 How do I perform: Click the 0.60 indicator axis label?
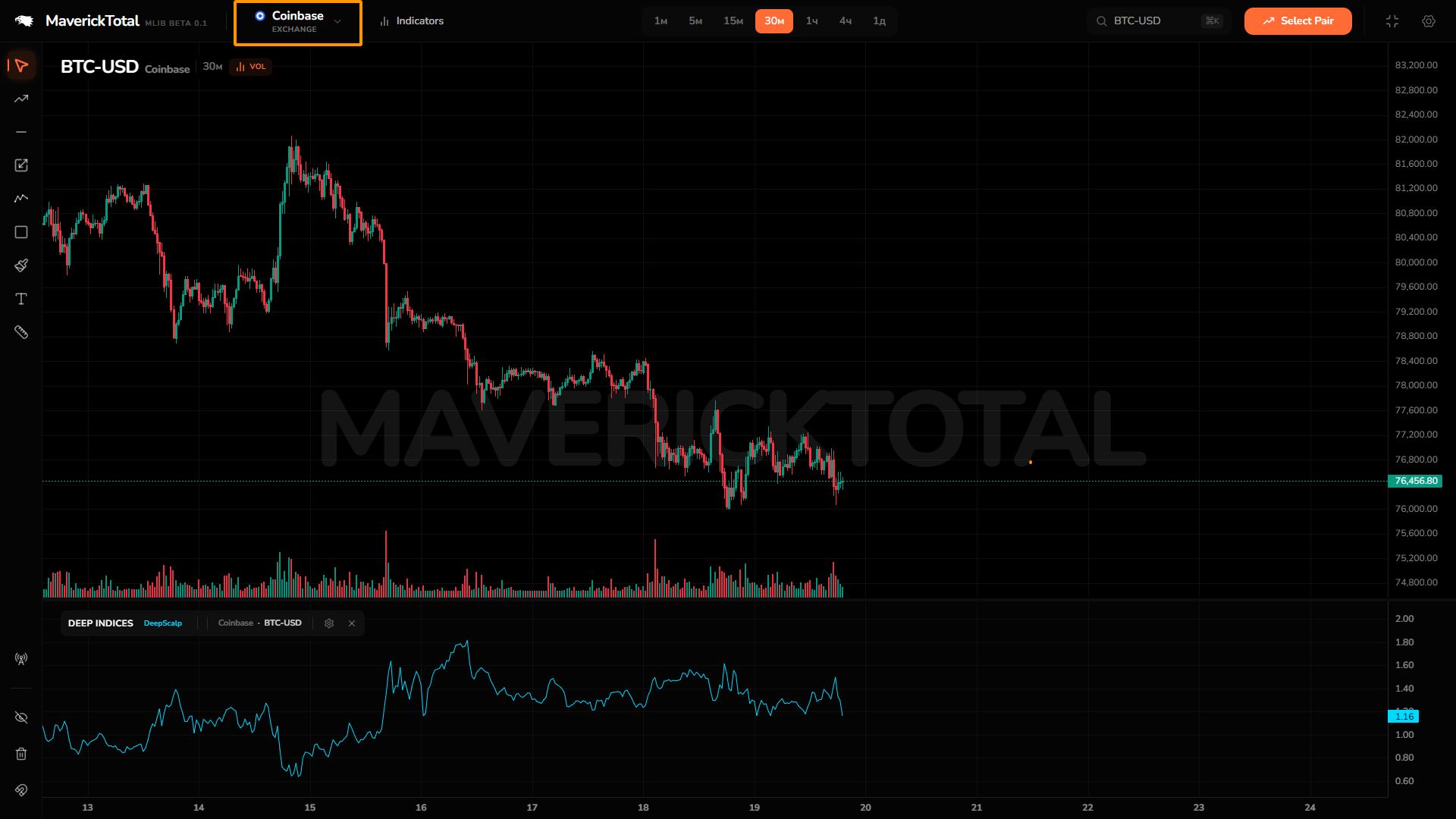1404,781
